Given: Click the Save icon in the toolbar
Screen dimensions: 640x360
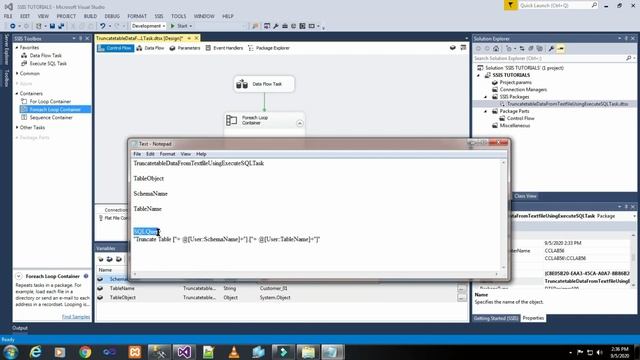Looking at the screenshot, I should click(52, 26).
